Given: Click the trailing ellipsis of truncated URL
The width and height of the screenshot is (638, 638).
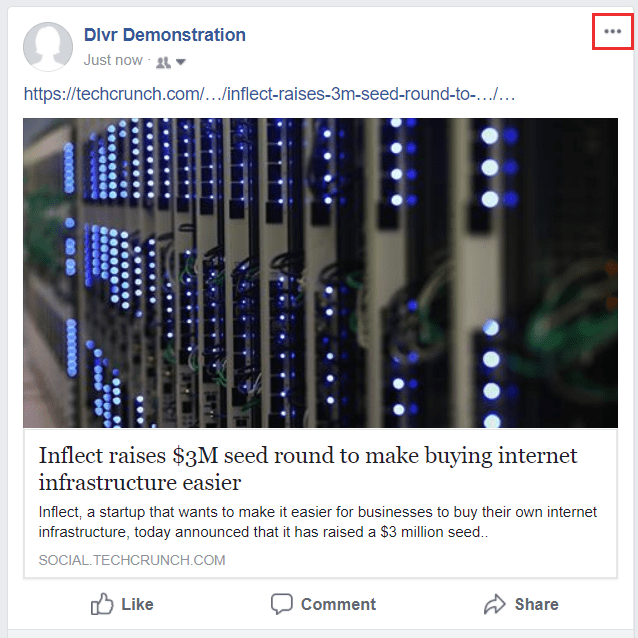Looking at the screenshot, I should (x=507, y=96).
